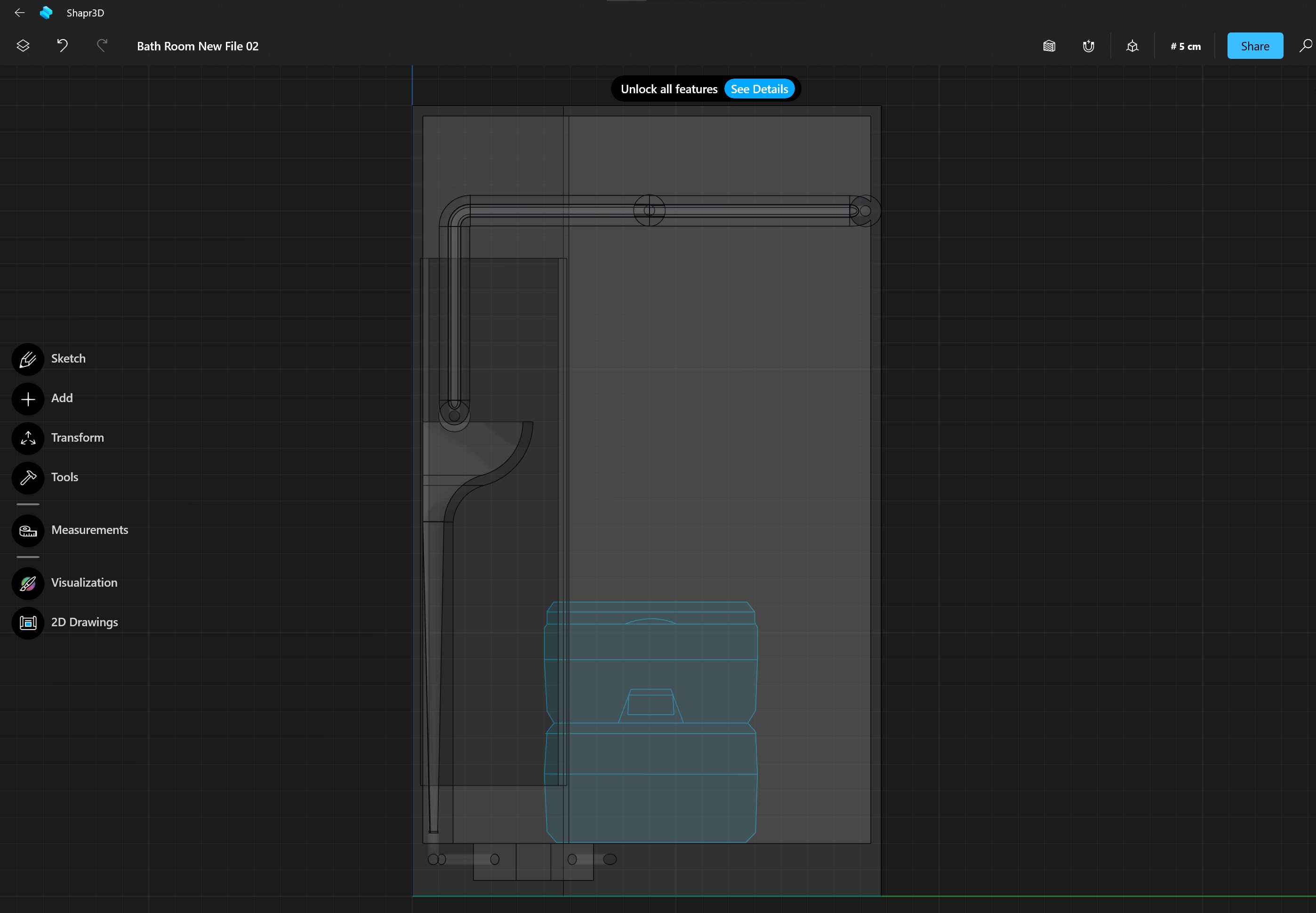This screenshot has width=1316, height=913.
Task: Select the Tools hammer icon
Action: click(x=27, y=477)
